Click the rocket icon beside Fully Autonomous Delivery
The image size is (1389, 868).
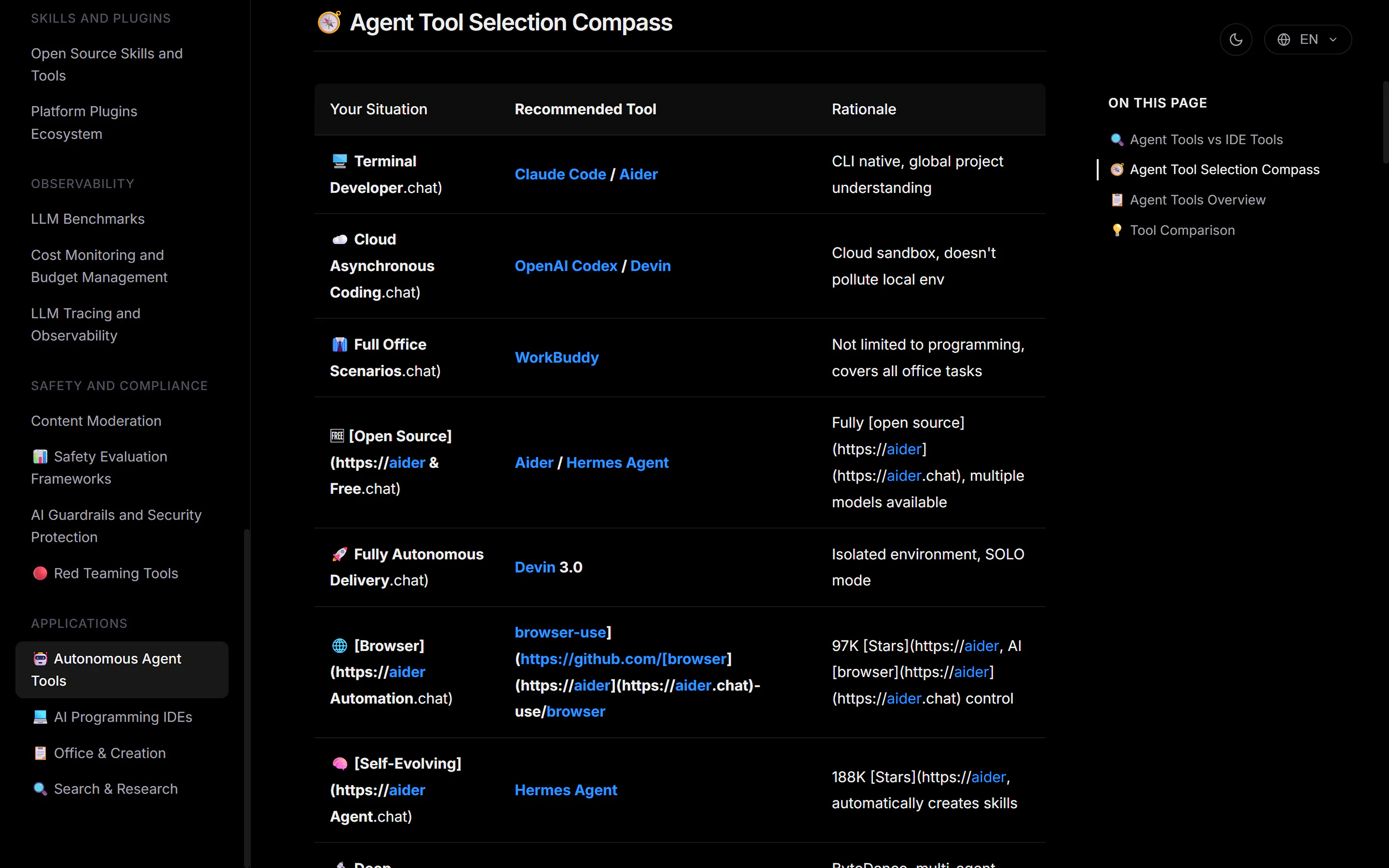(x=340, y=554)
